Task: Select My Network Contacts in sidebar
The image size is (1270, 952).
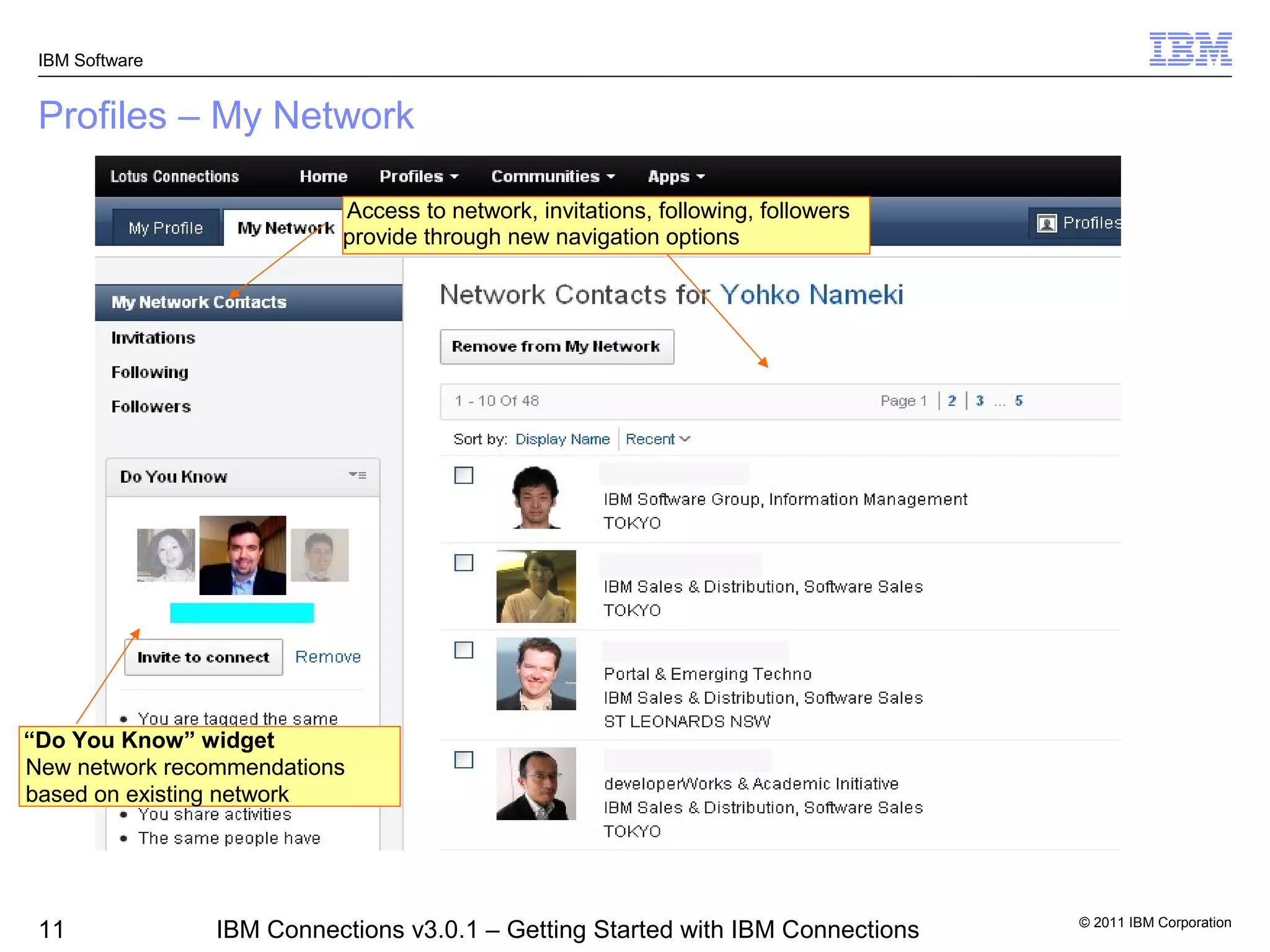Action: [x=249, y=302]
